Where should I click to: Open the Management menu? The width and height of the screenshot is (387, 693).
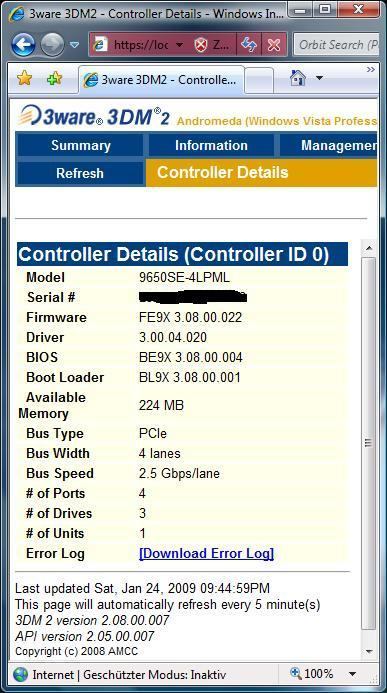pyautogui.click(x=329, y=145)
